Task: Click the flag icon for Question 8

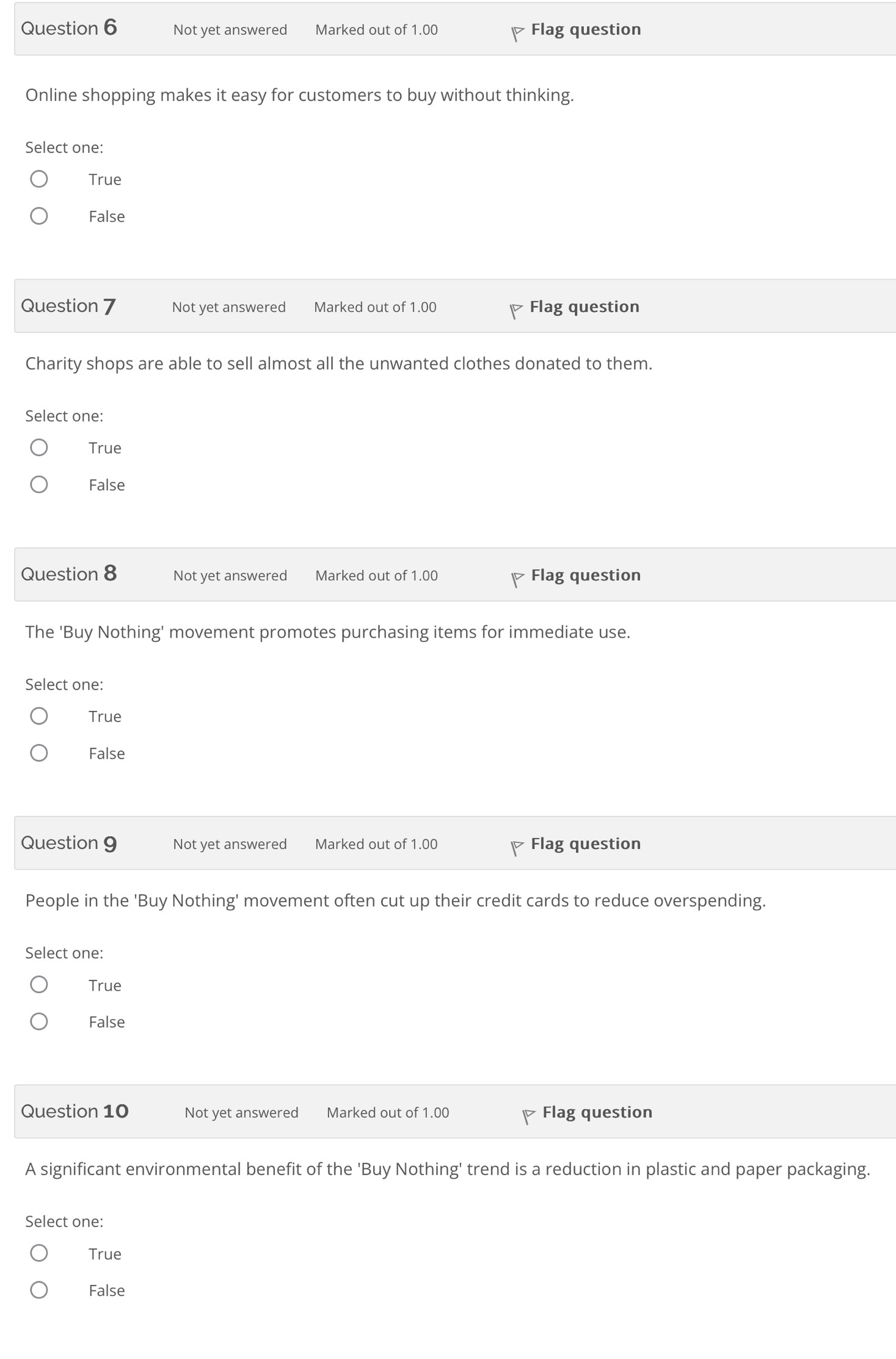Action: [517, 578]
